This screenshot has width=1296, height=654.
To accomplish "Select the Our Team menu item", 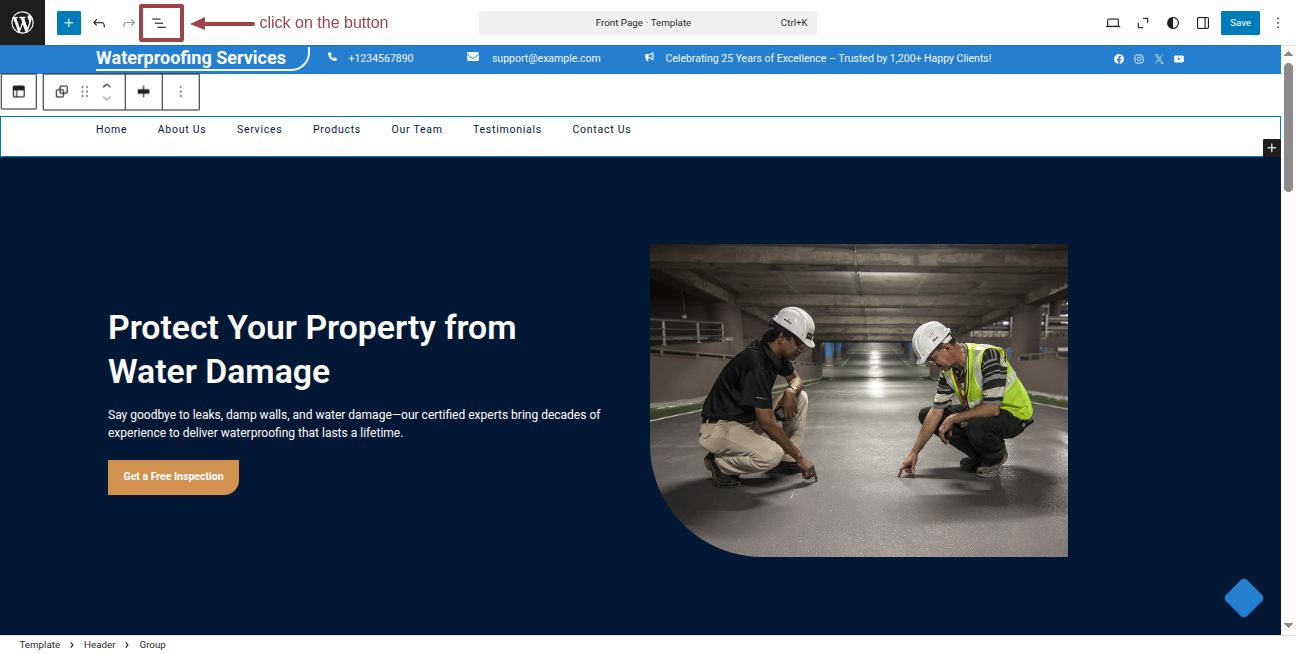I will [x=416, y=129].
